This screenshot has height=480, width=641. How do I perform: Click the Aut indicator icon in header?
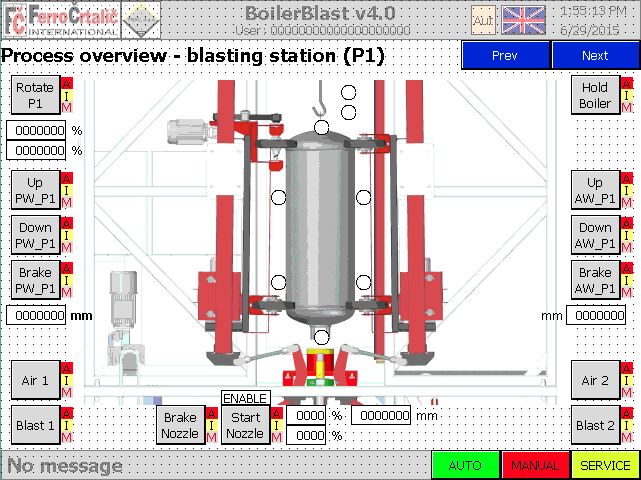[x=483, y=20]
